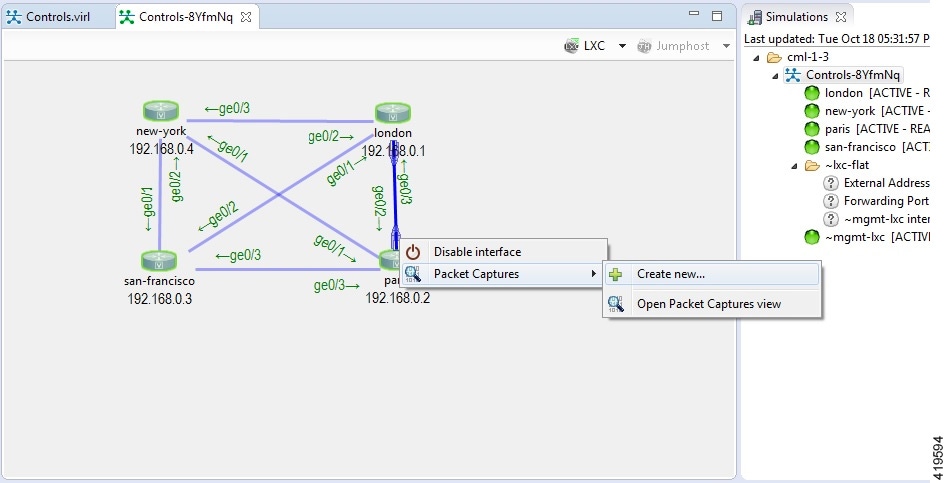Click the san-francisco label text
The height and width of the screenshot is (483, 946).
(159, 281)
